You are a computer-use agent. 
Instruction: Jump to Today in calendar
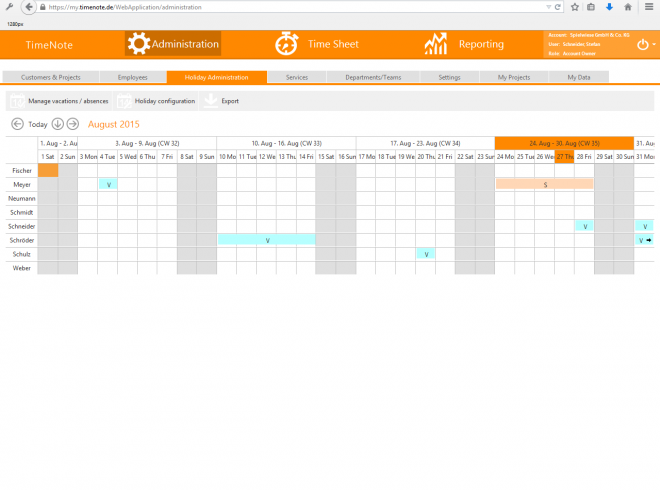click(x=38, y=125)
